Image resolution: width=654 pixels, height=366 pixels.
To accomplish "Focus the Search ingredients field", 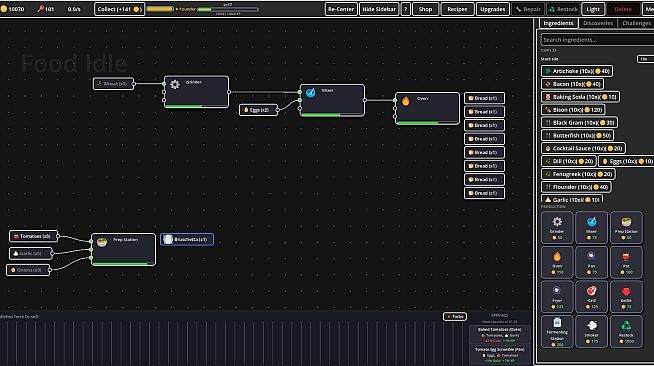I will pyautogui.click(x=597, y=40).
